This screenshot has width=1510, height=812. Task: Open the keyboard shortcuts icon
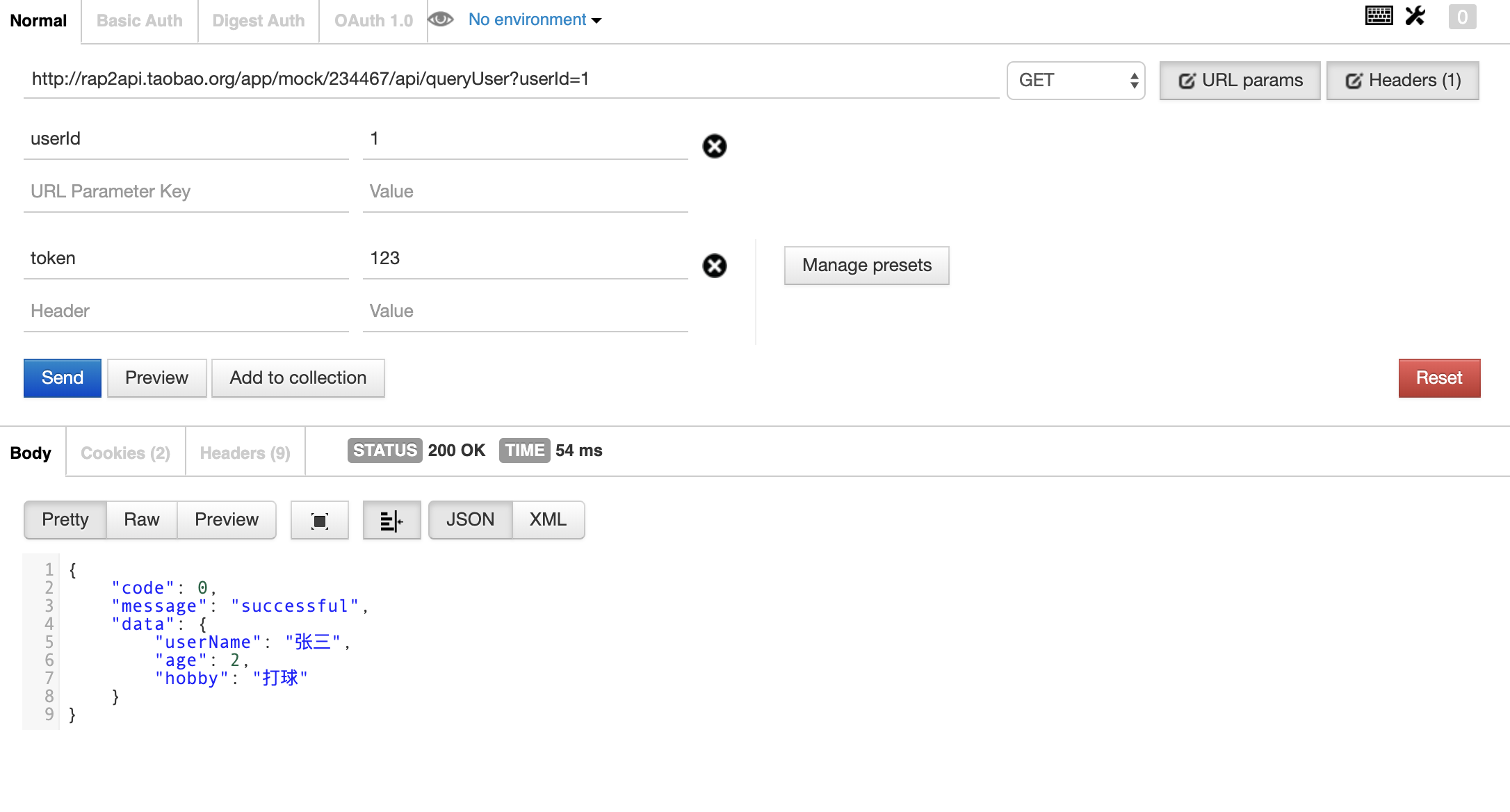point(1379,16)
